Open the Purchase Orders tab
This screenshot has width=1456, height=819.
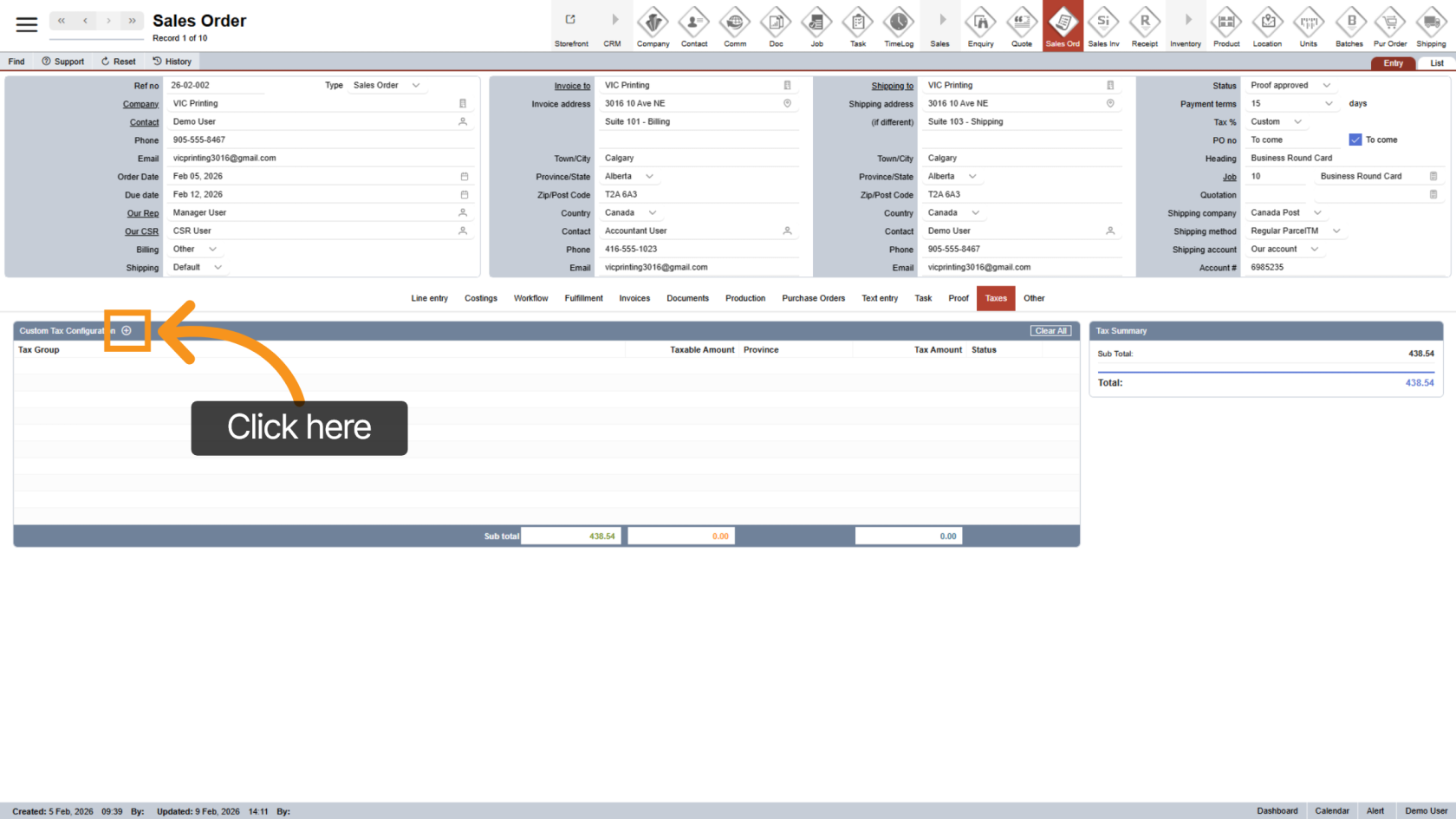pos(813,298)
